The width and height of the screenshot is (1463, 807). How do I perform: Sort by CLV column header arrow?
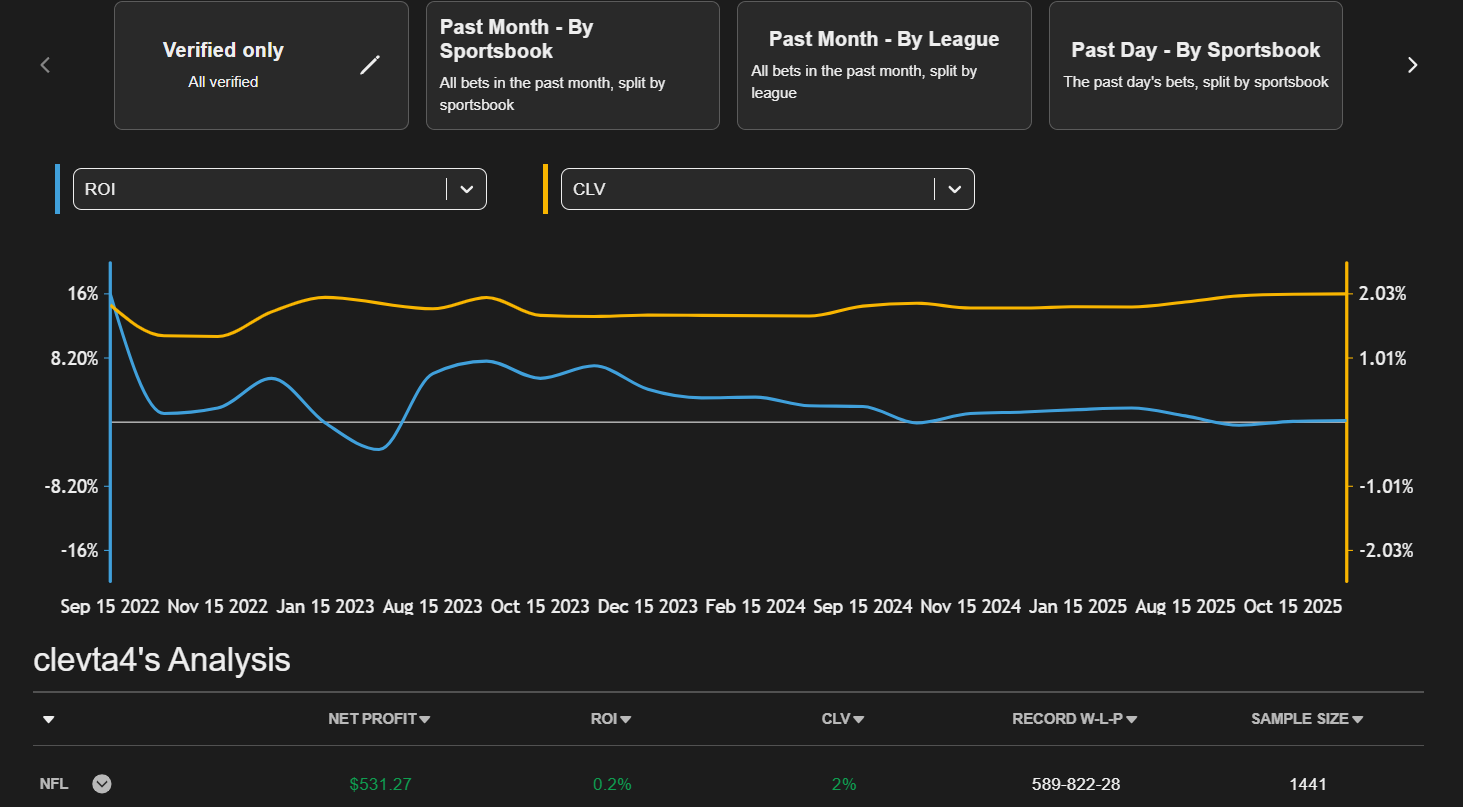point(859,719)
